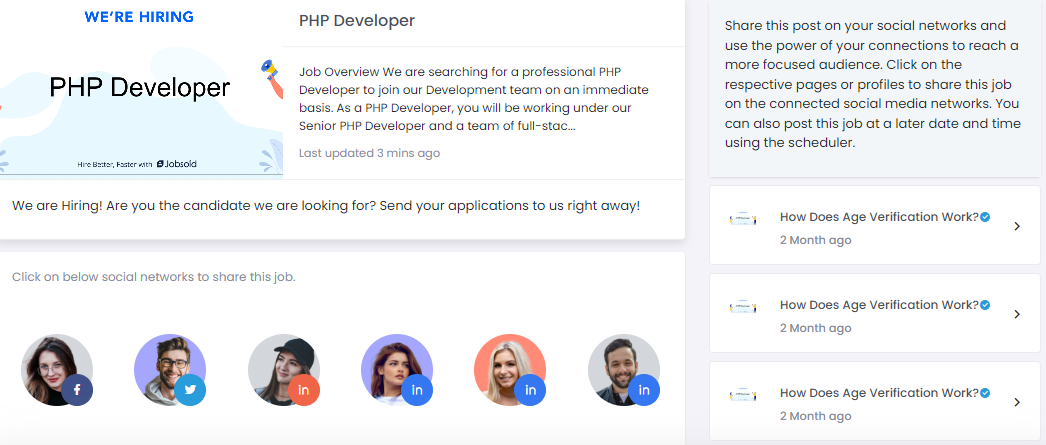Click verified badge on third Age Verification post
This screenshot has width=1046, height=445.
(986, 393)
